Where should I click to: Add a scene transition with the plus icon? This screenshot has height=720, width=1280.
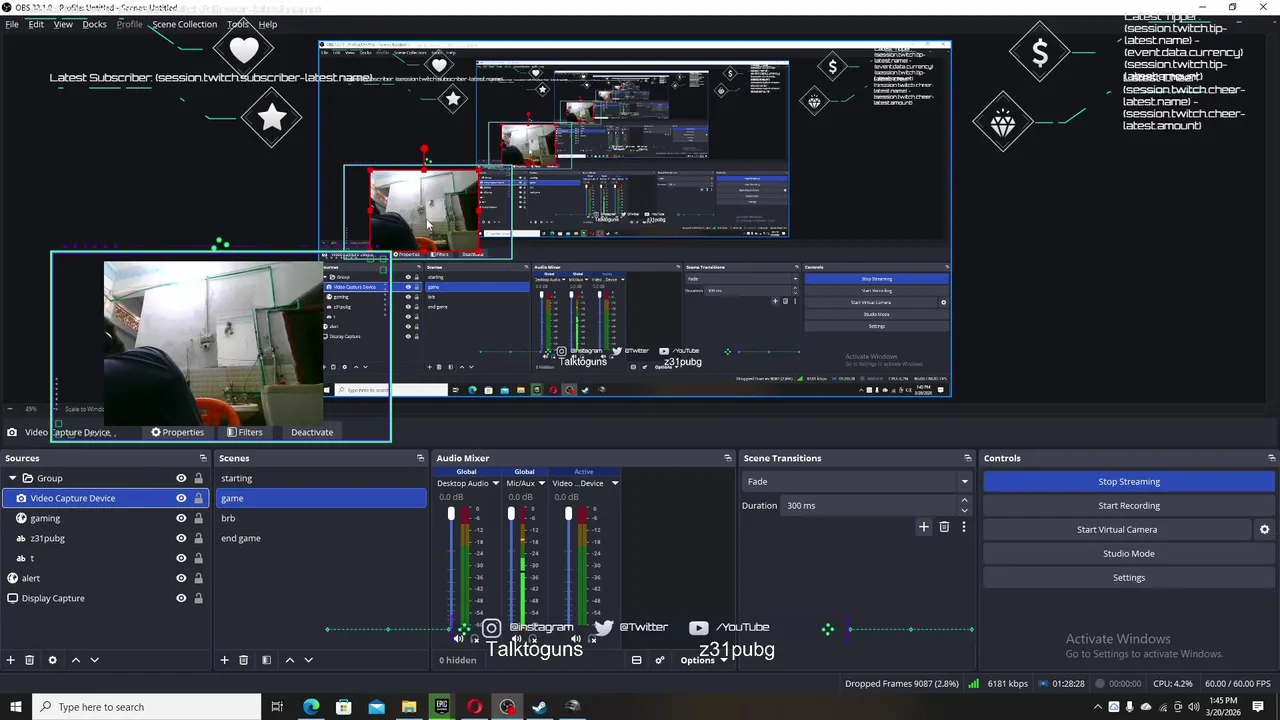pyautogui.click(x=924, y=527)
